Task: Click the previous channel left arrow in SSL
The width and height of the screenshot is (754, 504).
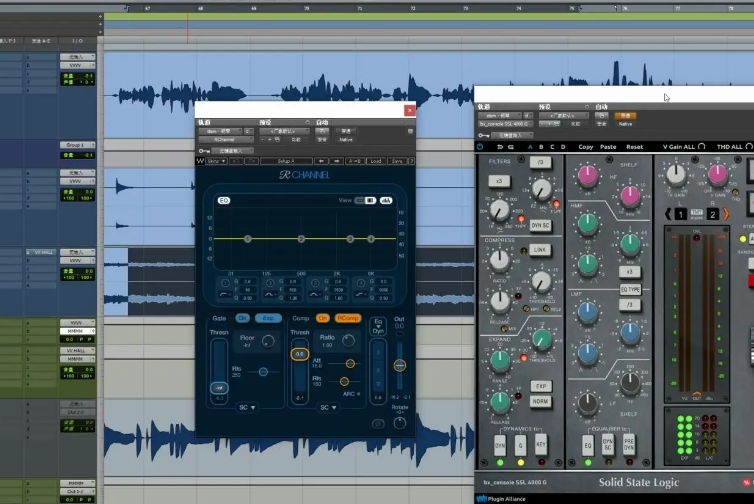Action: click(x=668, y=214)
